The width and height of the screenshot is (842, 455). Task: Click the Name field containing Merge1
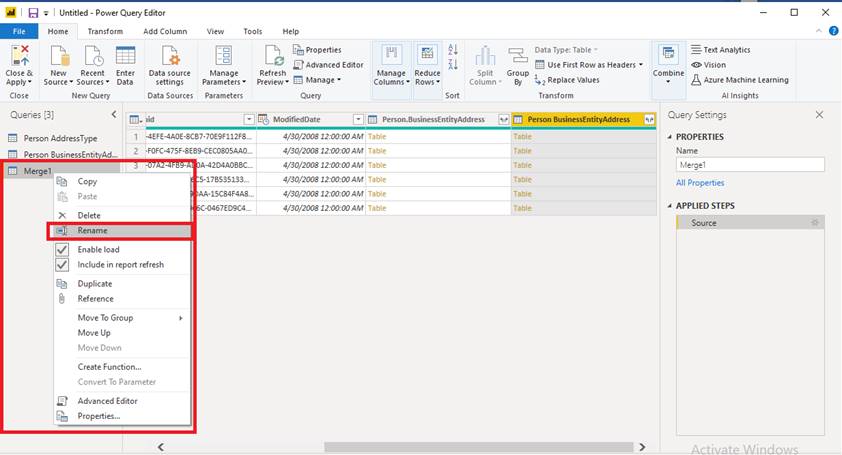pos(750,165)
